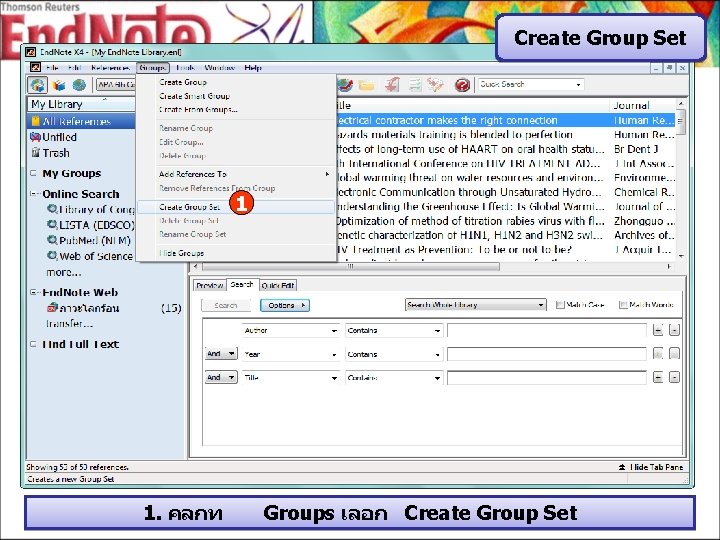Open the Title field dropdown
Screen dimensions: 720x540
point(290,378)
